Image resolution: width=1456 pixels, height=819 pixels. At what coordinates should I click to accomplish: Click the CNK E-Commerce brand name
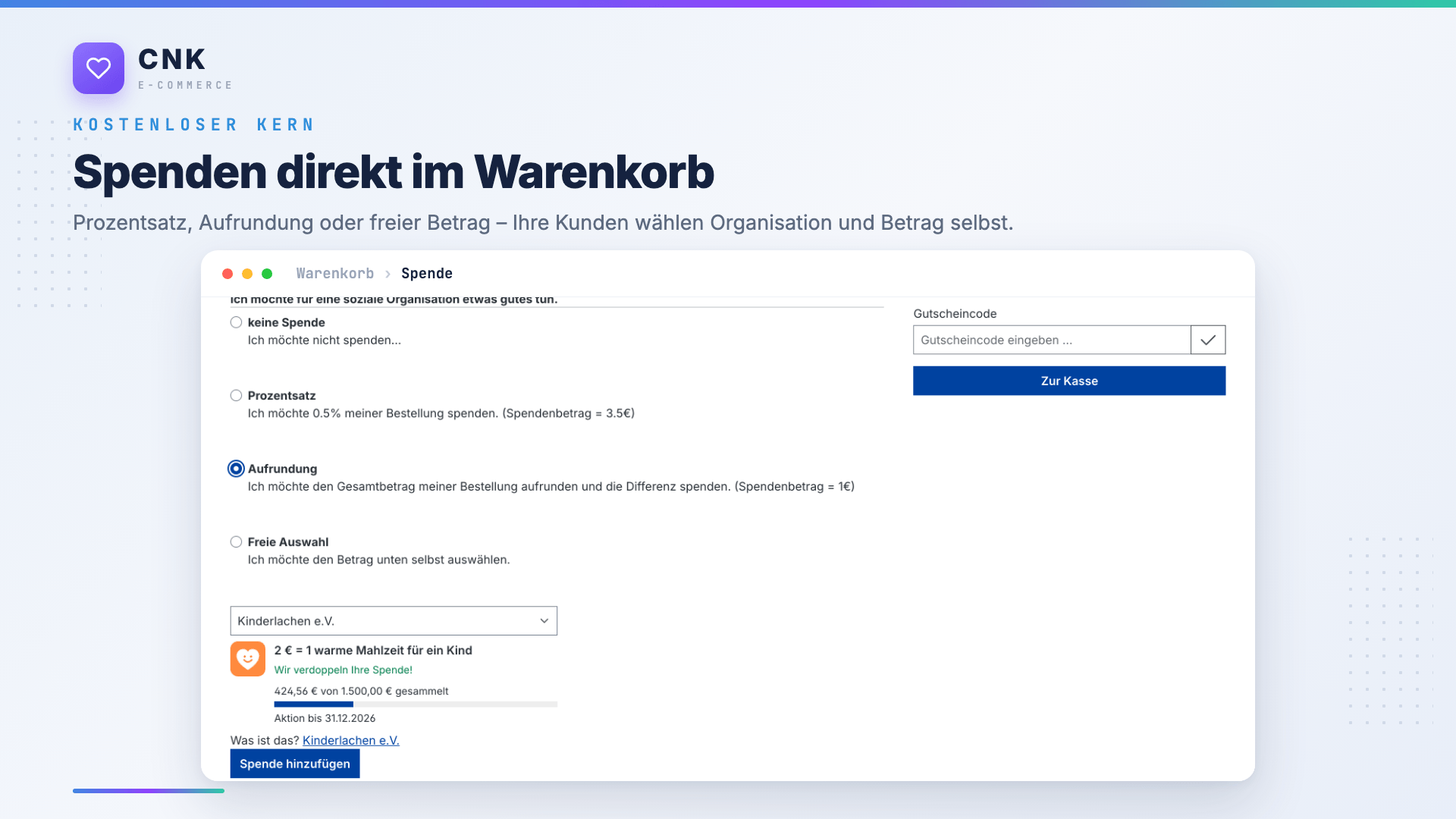coord(185,68)
